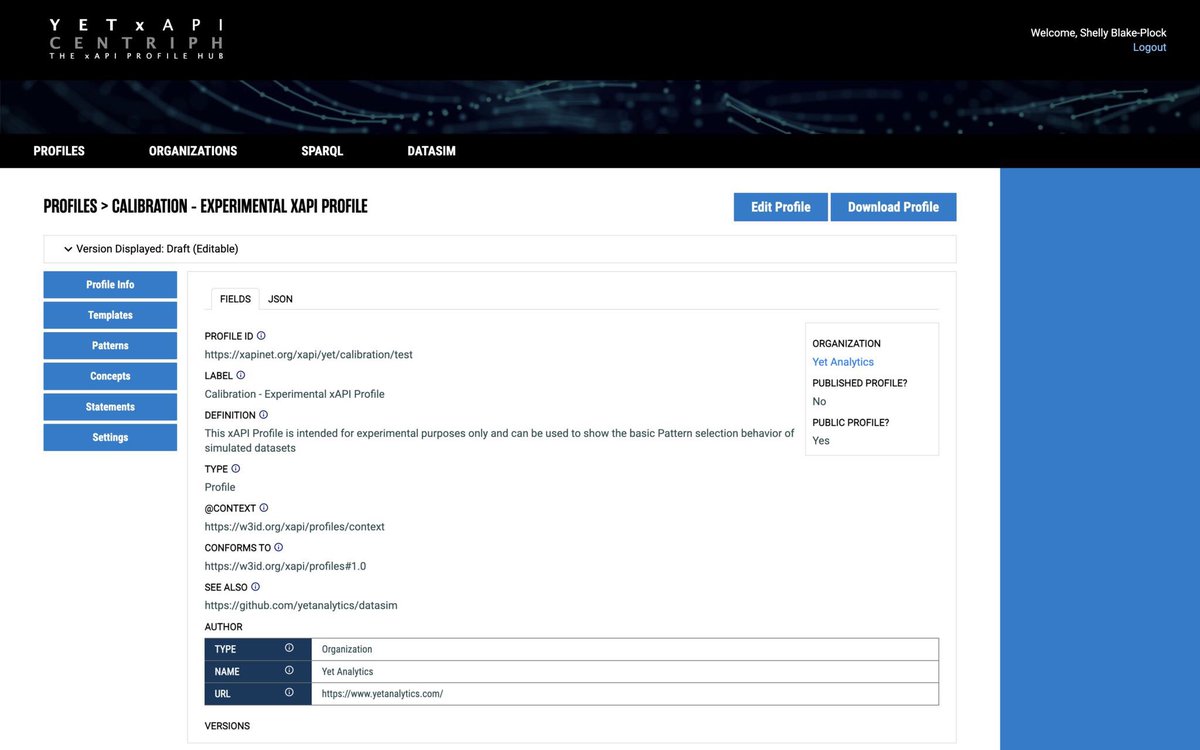This screenshot has height=750, width=1200.
Task: Click info icon next to CONFORMS TO
Action: (x=279, y=547)
